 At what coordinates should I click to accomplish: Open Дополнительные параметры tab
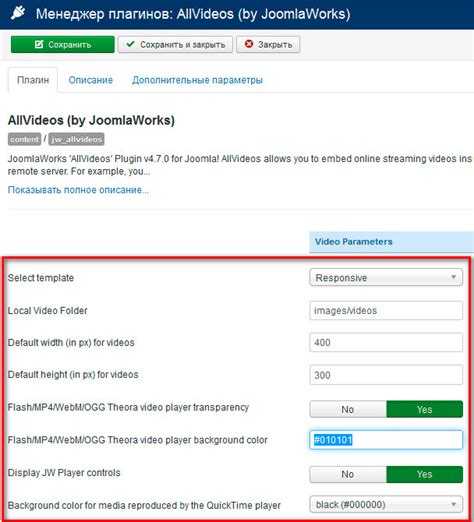coord(197,80)
